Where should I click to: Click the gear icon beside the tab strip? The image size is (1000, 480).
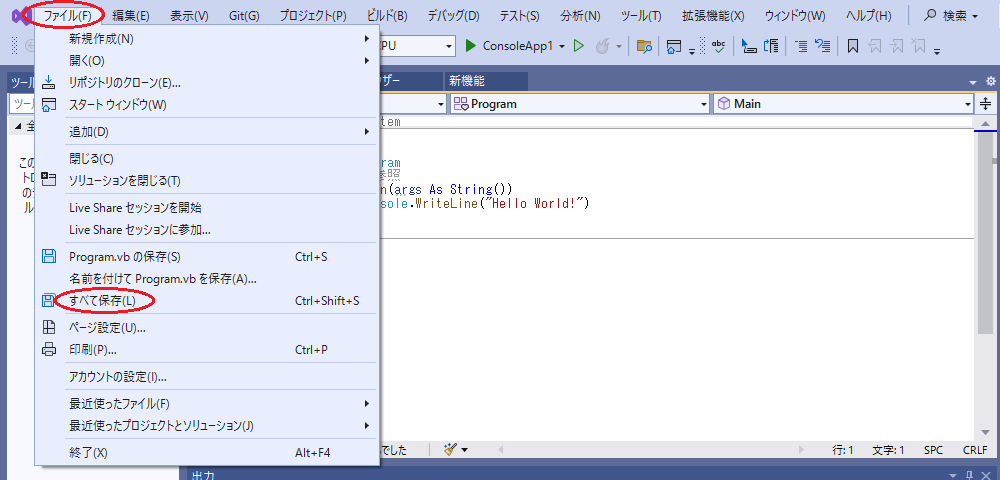pyautogui.click(x=990, y=82)
